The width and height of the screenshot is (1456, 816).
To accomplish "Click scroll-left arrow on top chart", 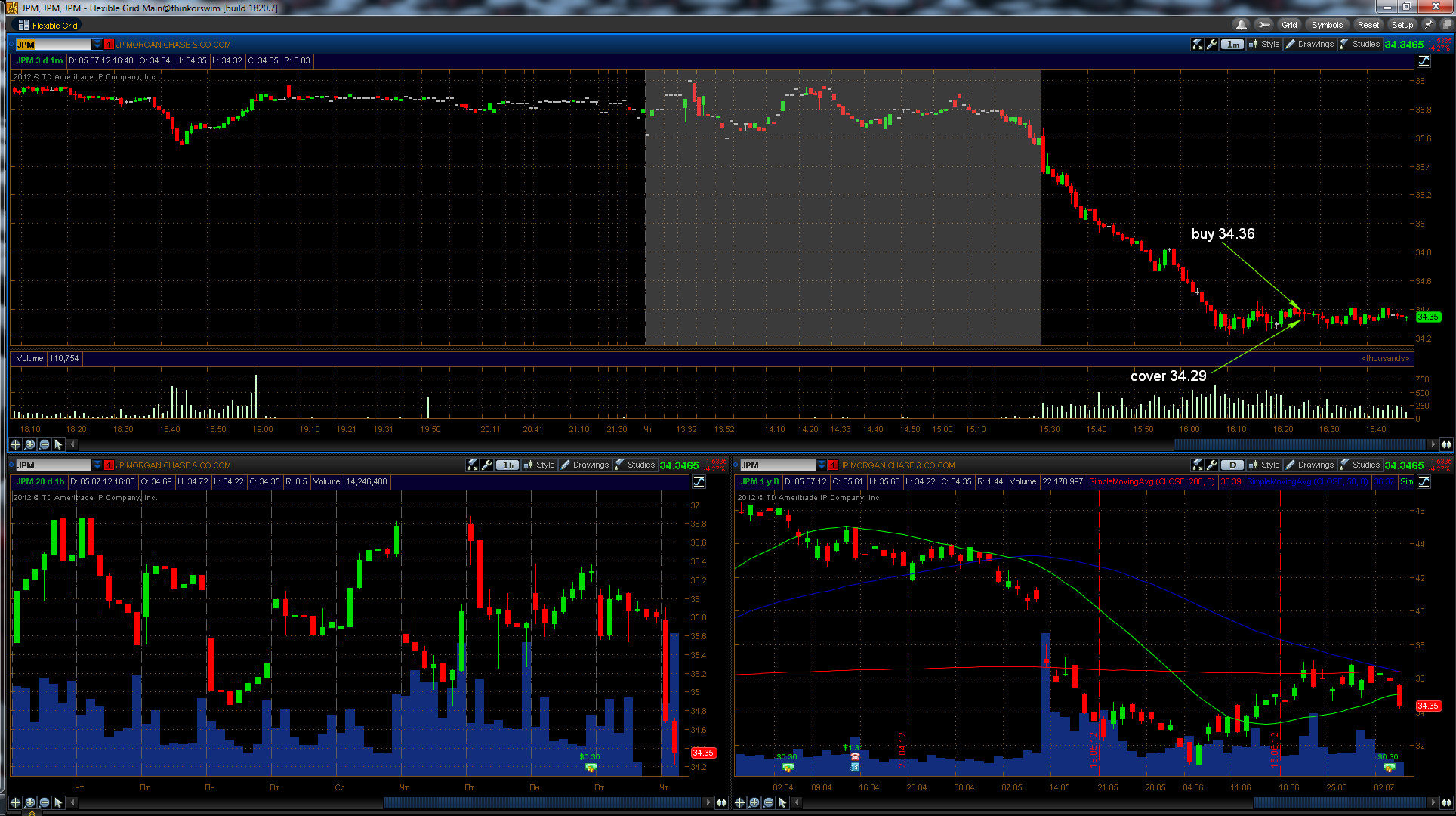I will (x=72, y=444).
